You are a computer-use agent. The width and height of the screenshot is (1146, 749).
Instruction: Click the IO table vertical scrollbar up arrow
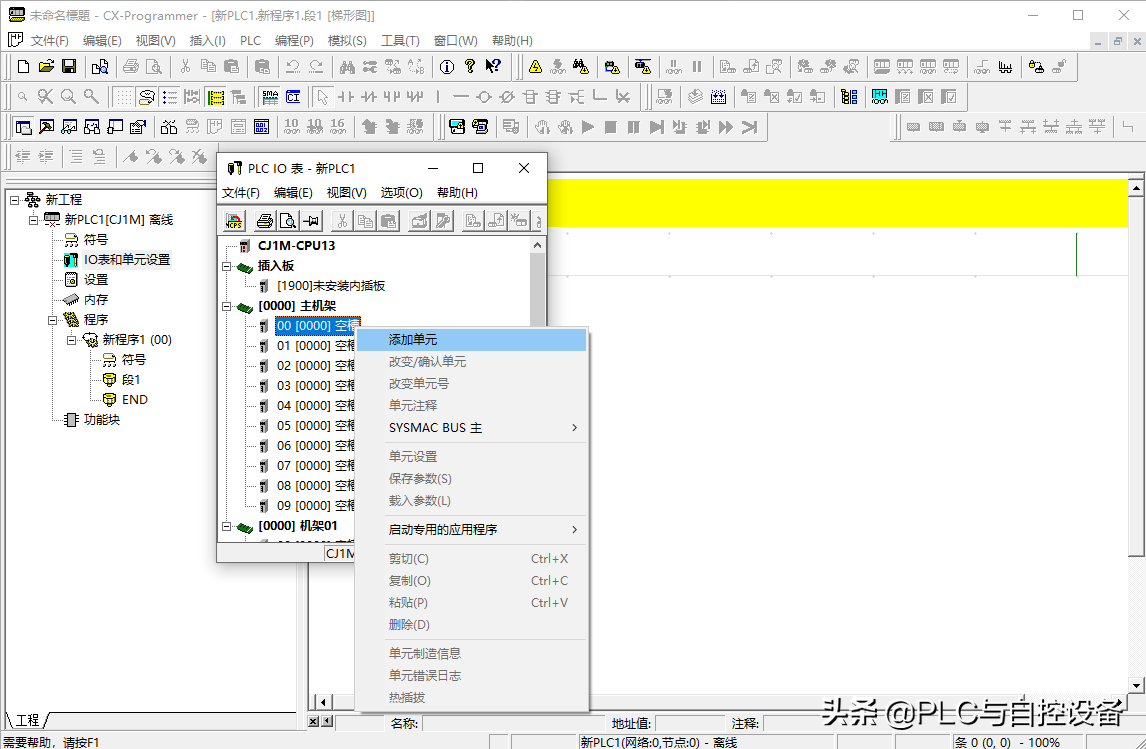coord(538,245)
